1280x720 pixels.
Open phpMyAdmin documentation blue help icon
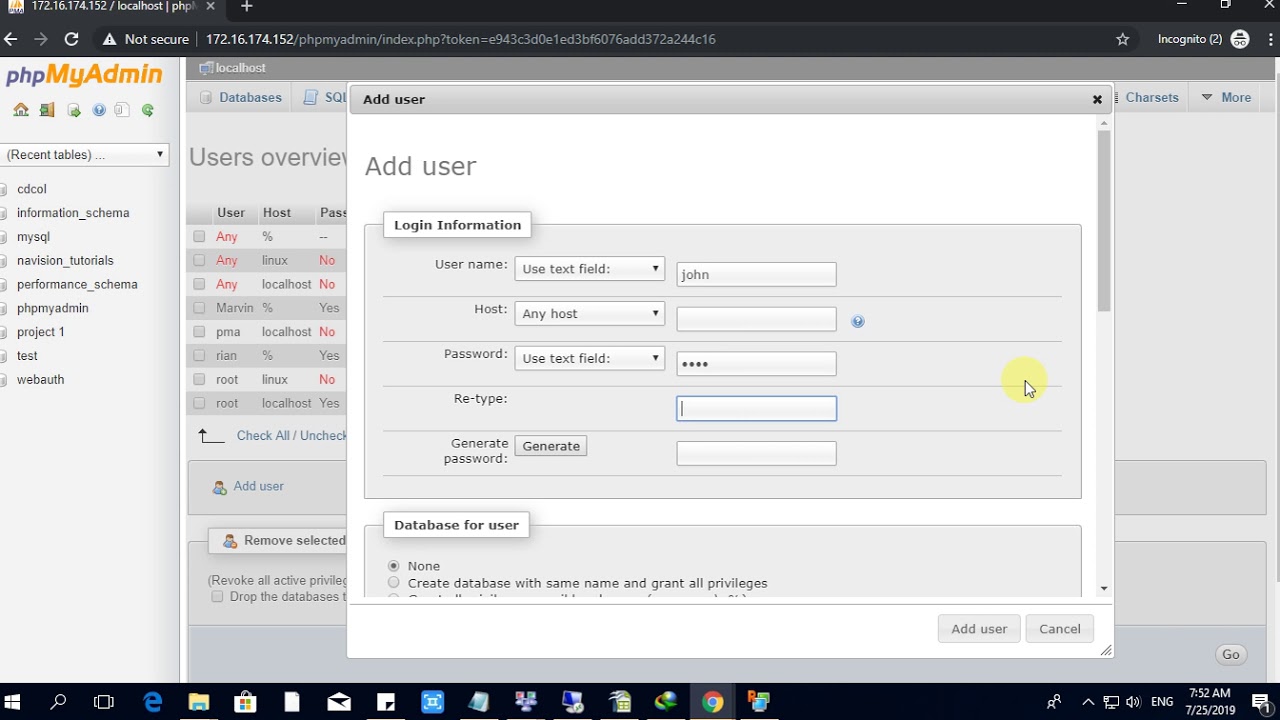coord(99,110)
